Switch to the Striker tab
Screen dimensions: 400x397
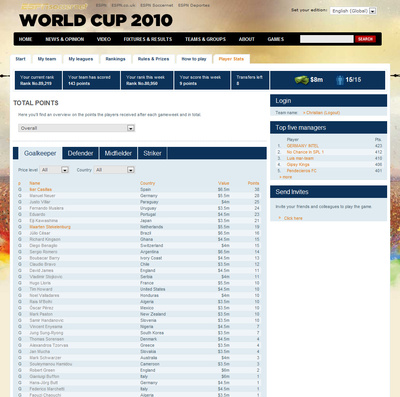click(x=152, y=153)
